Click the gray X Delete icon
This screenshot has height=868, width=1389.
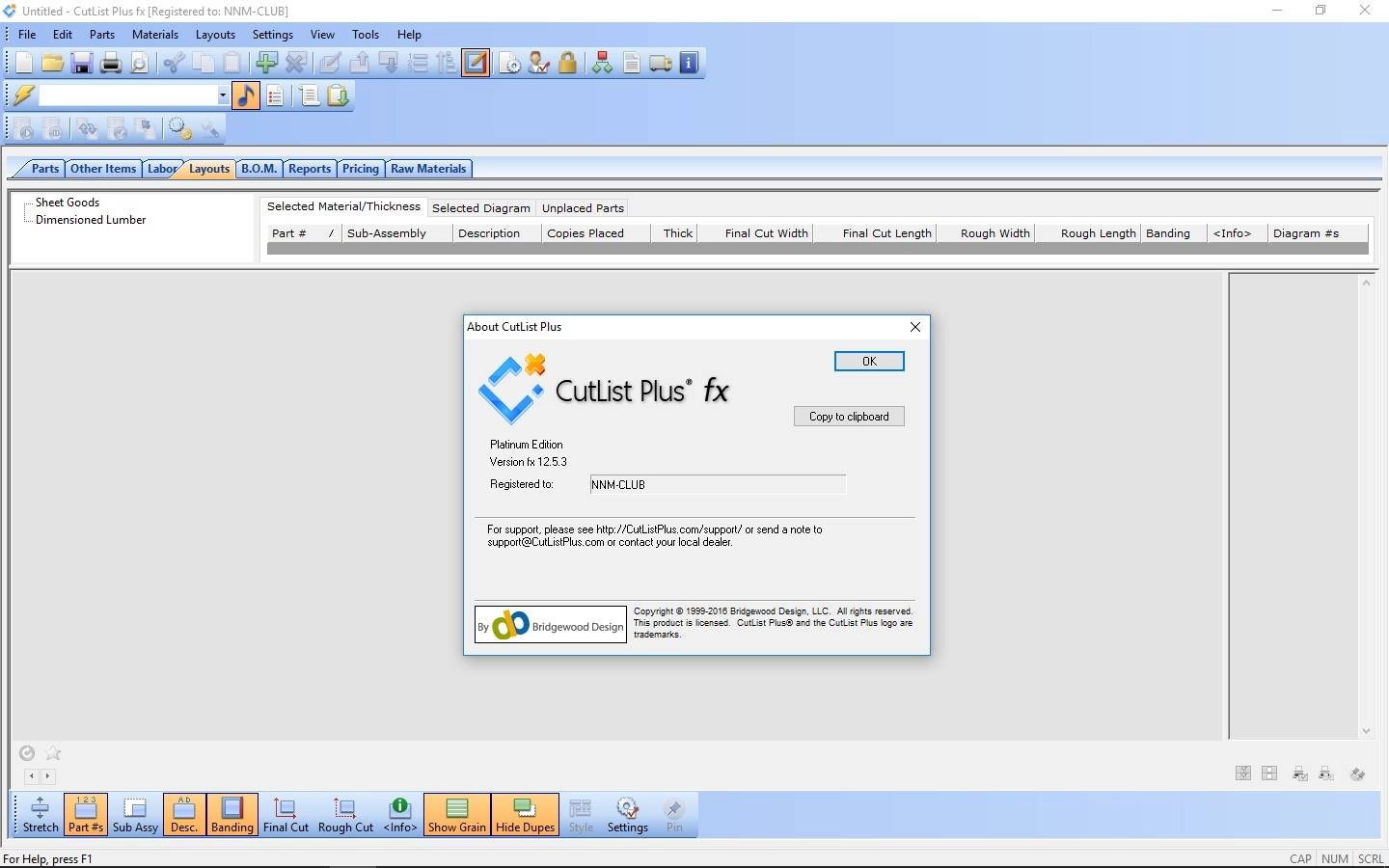pos(296,64)
